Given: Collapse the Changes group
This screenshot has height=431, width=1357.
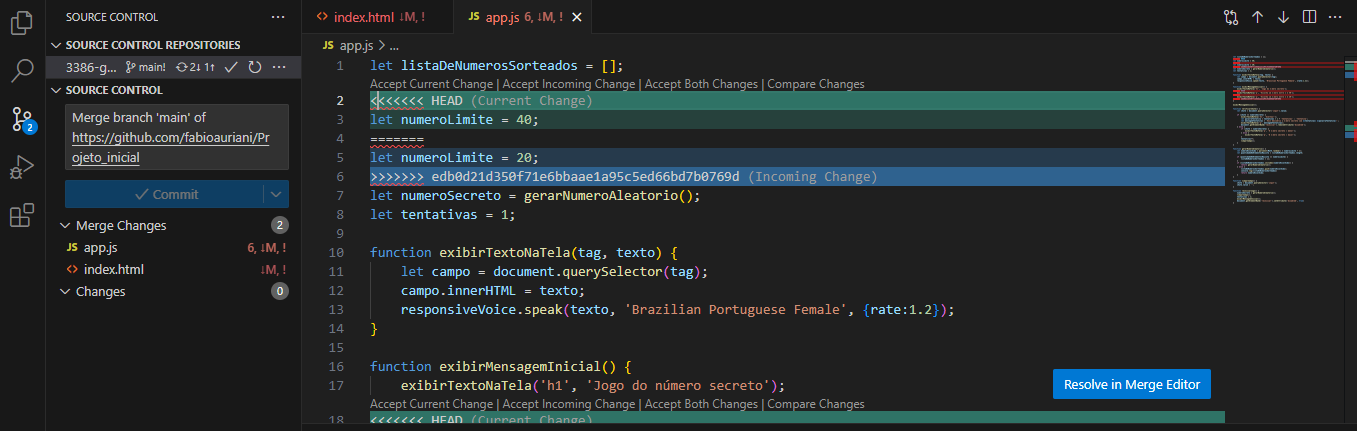Looking at the screenshot, I should point(66,292).
